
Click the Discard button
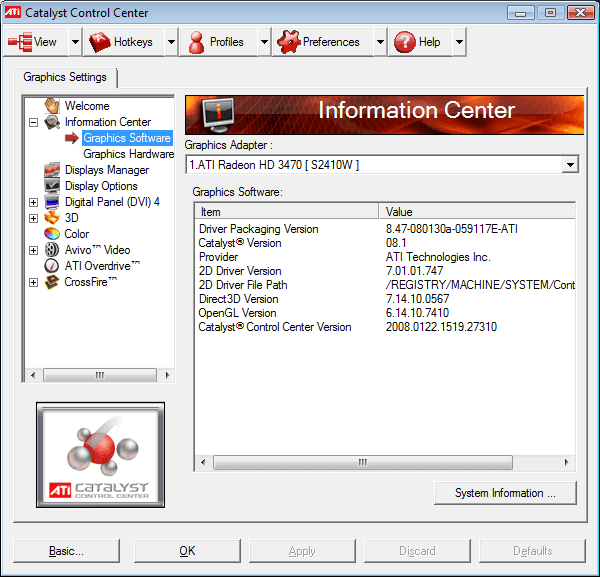417,551
